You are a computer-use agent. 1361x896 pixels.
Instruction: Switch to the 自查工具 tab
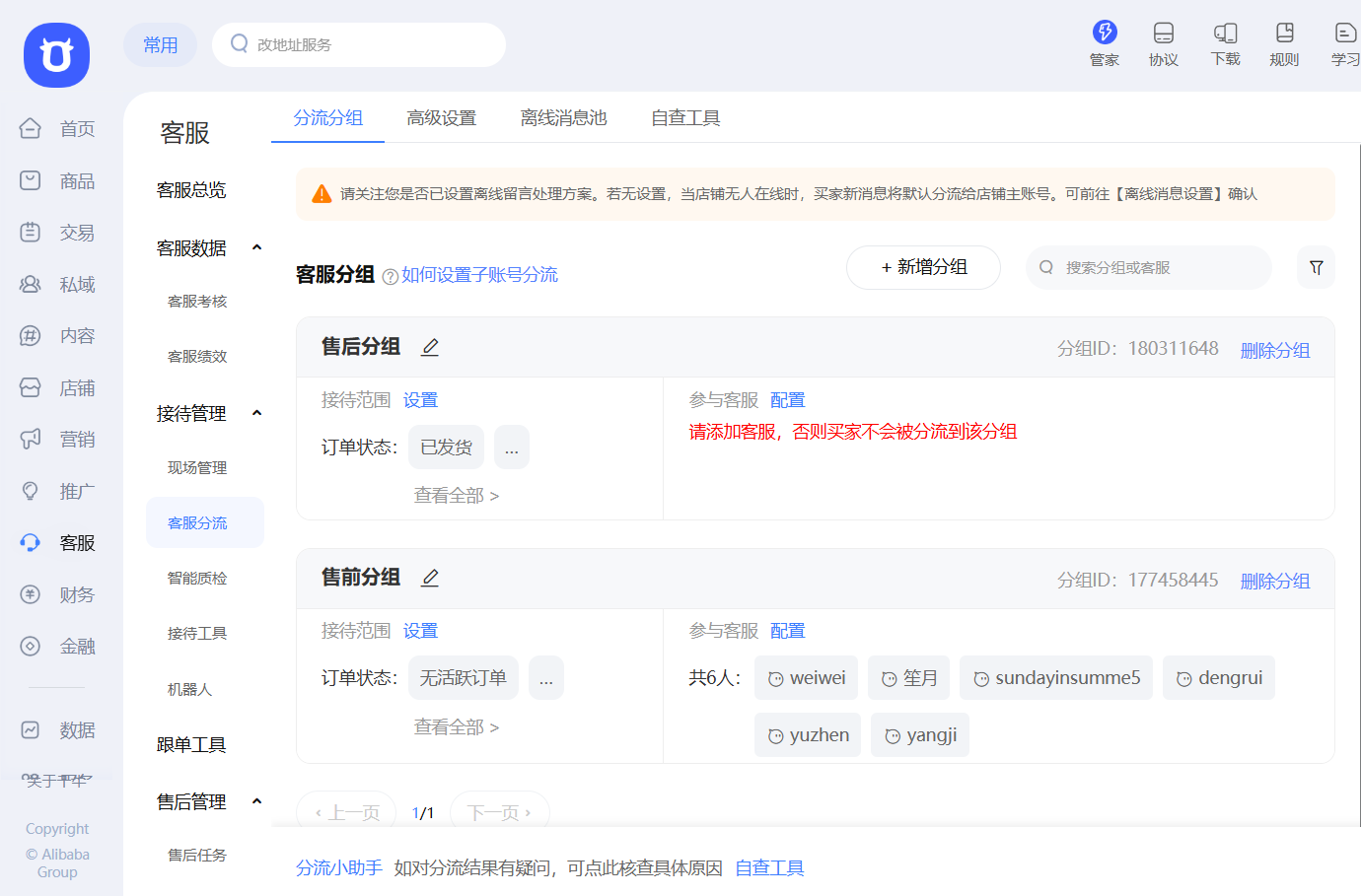(x=685, y=118)
